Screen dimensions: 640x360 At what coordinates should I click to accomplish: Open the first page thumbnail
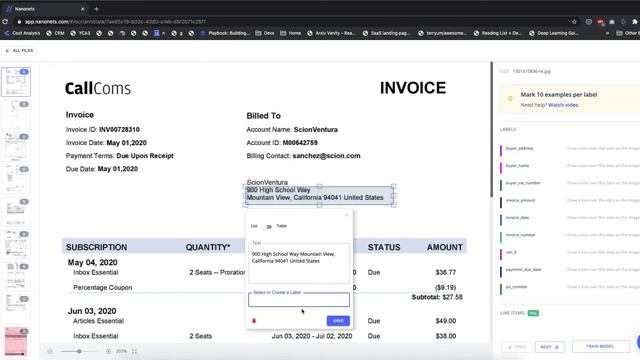[x=16, y=82]
